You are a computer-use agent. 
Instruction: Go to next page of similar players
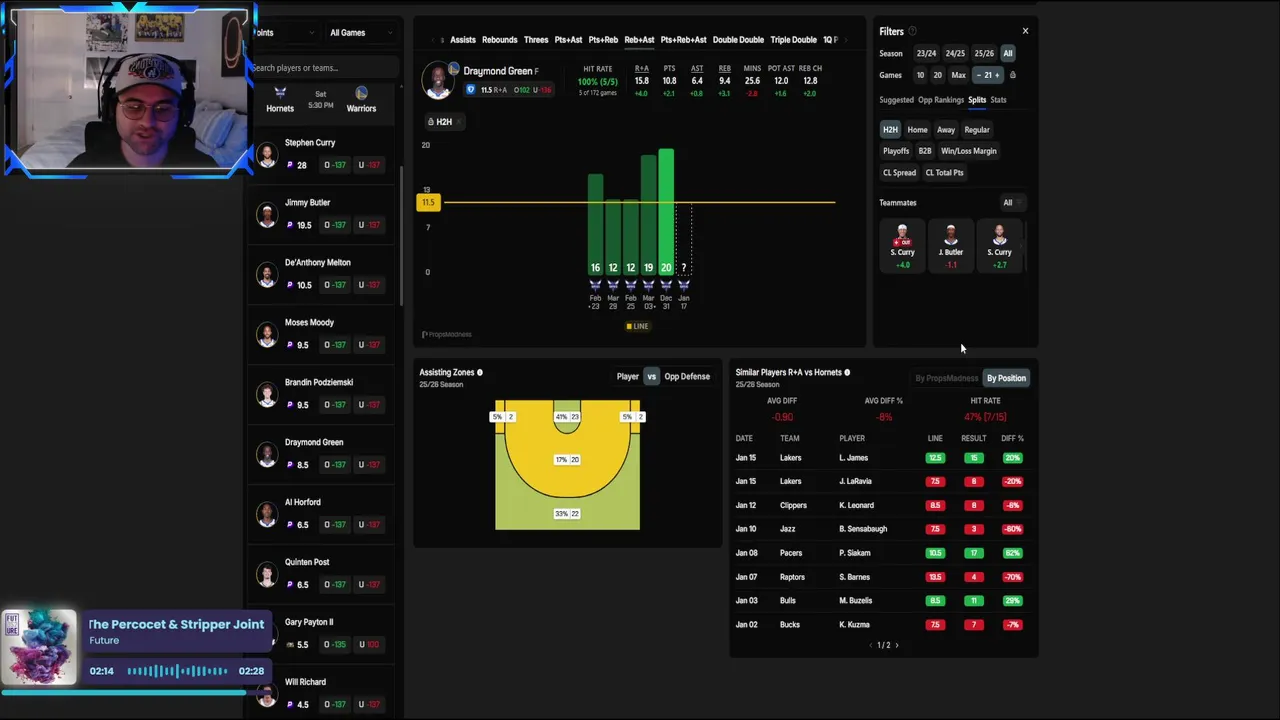click(x=896, y=645)
